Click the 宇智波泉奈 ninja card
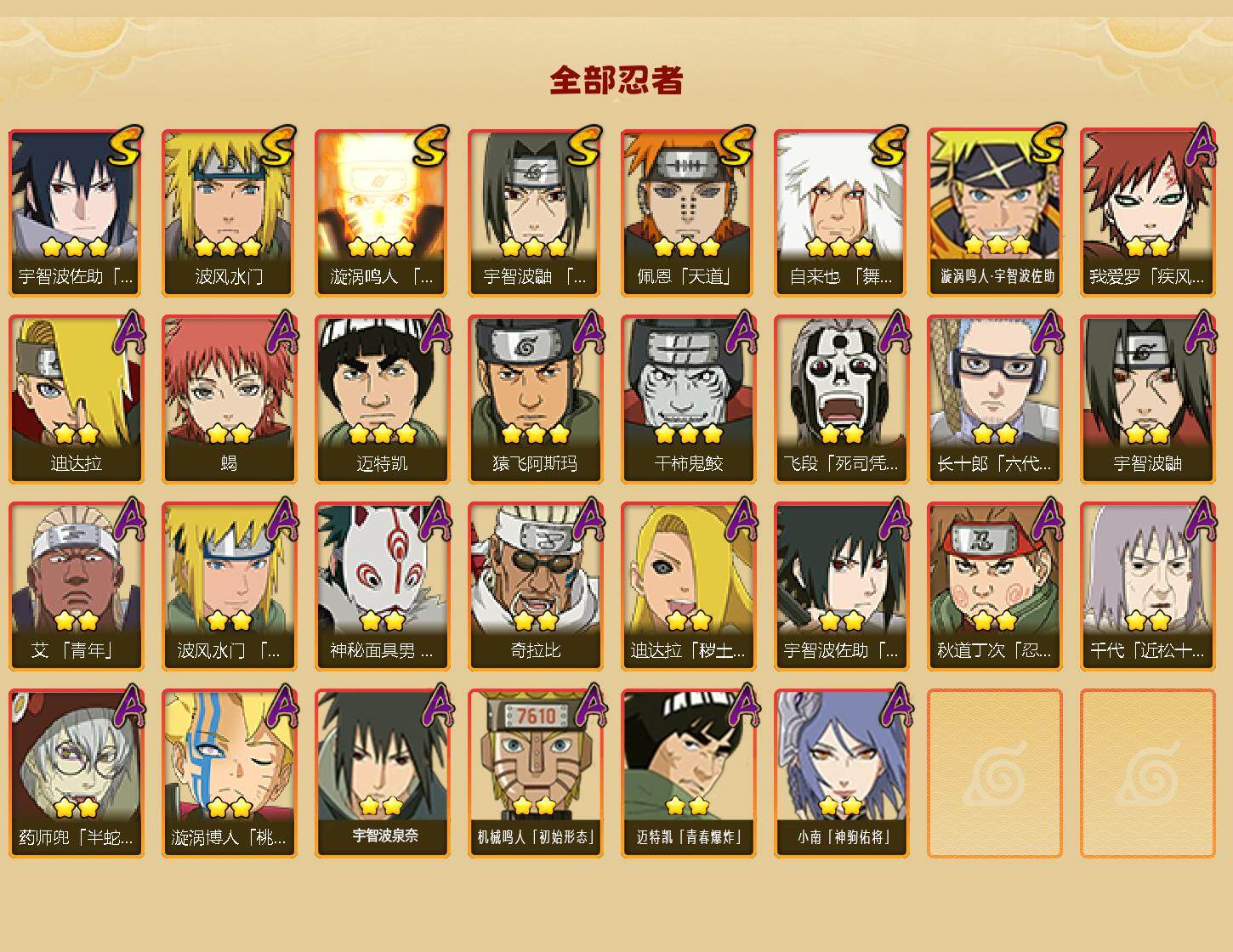This screenshot has height=952, width=1233. tap(382, 773)
